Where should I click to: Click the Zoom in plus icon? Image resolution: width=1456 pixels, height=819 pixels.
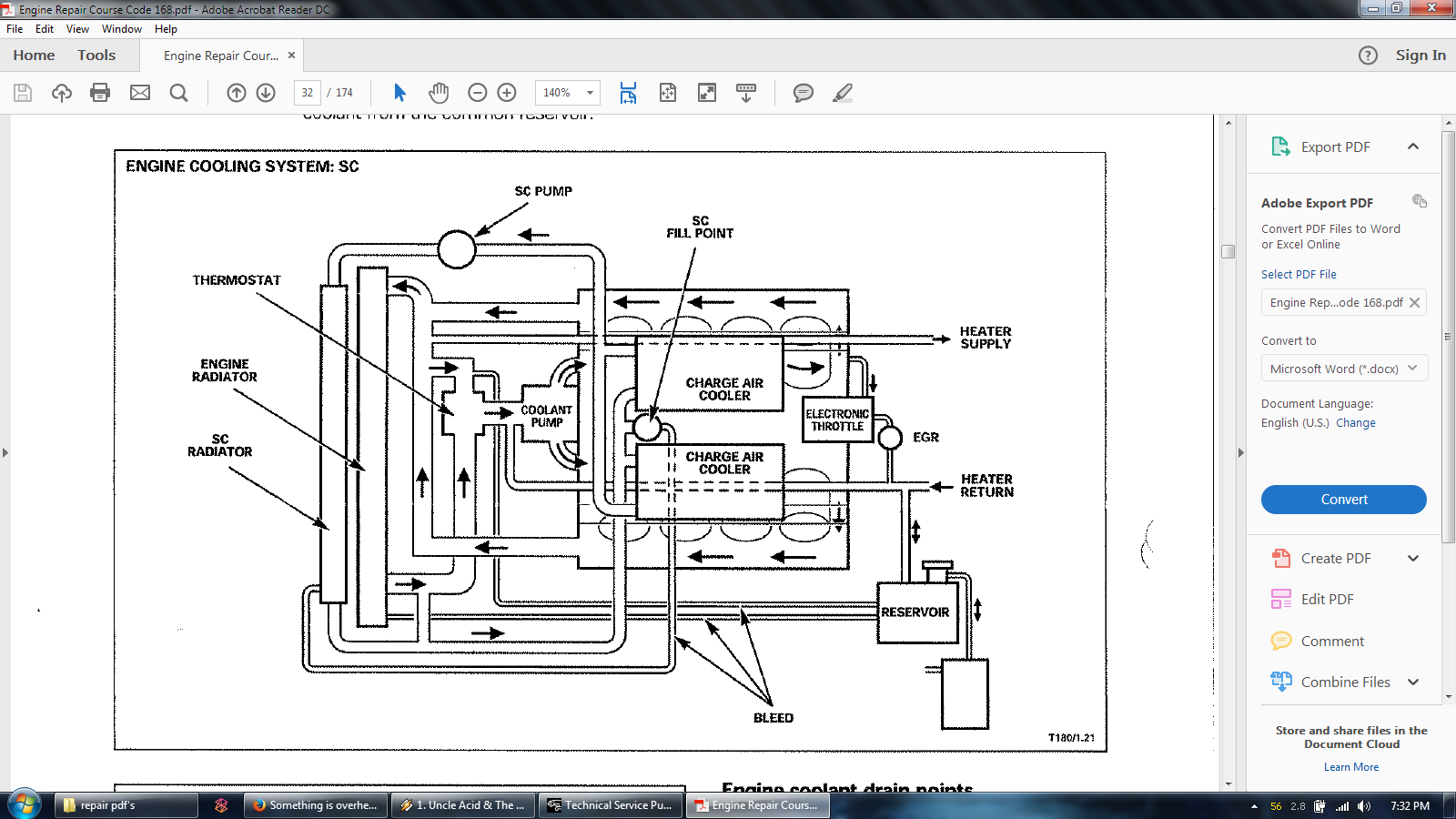(507, 93)
